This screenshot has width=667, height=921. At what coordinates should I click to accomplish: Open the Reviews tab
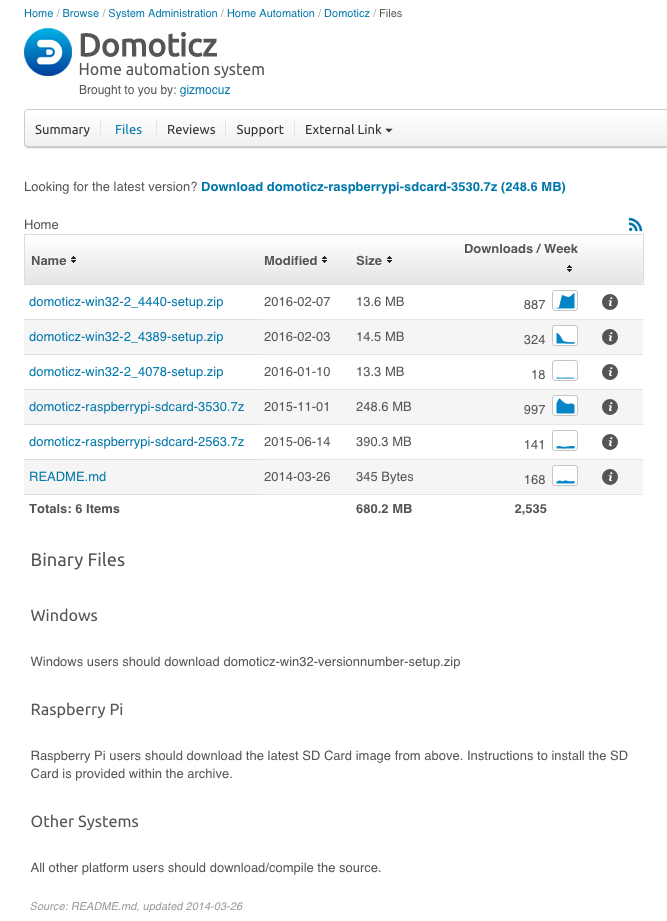[191, 129]
